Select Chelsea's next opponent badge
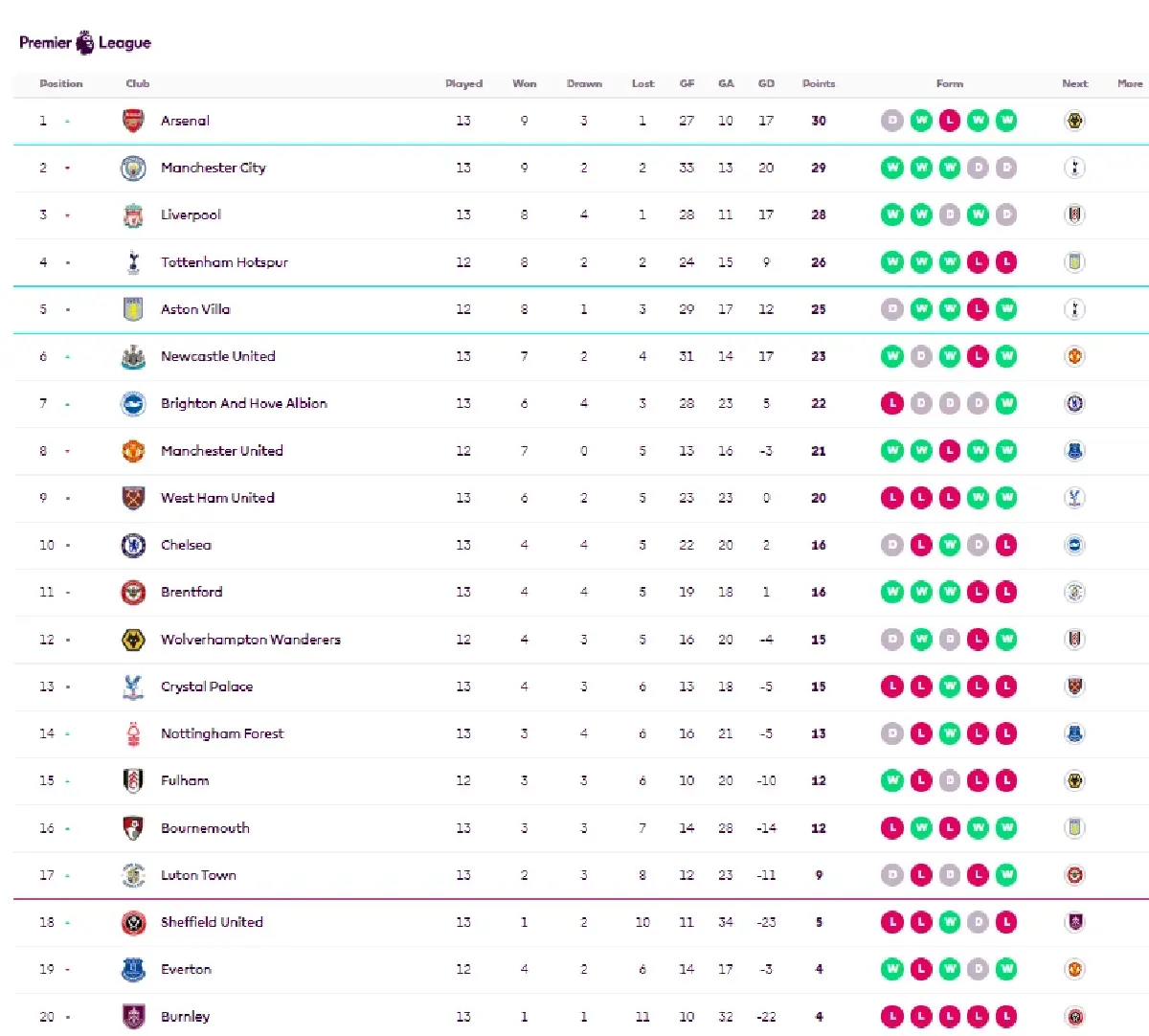 pos(1074,545)
